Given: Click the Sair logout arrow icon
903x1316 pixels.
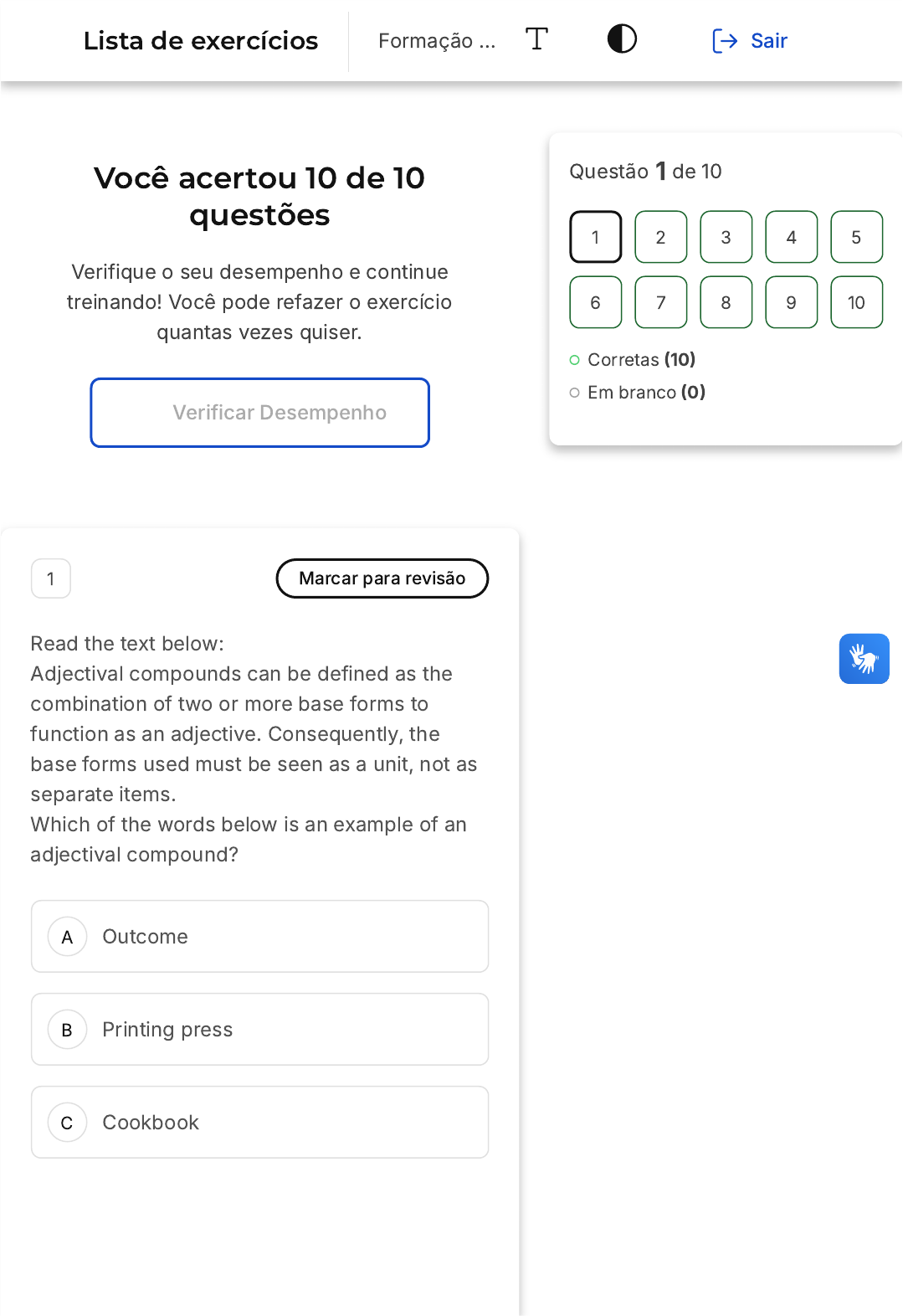Looking at the screenshot, I should (x=724, y=41).
